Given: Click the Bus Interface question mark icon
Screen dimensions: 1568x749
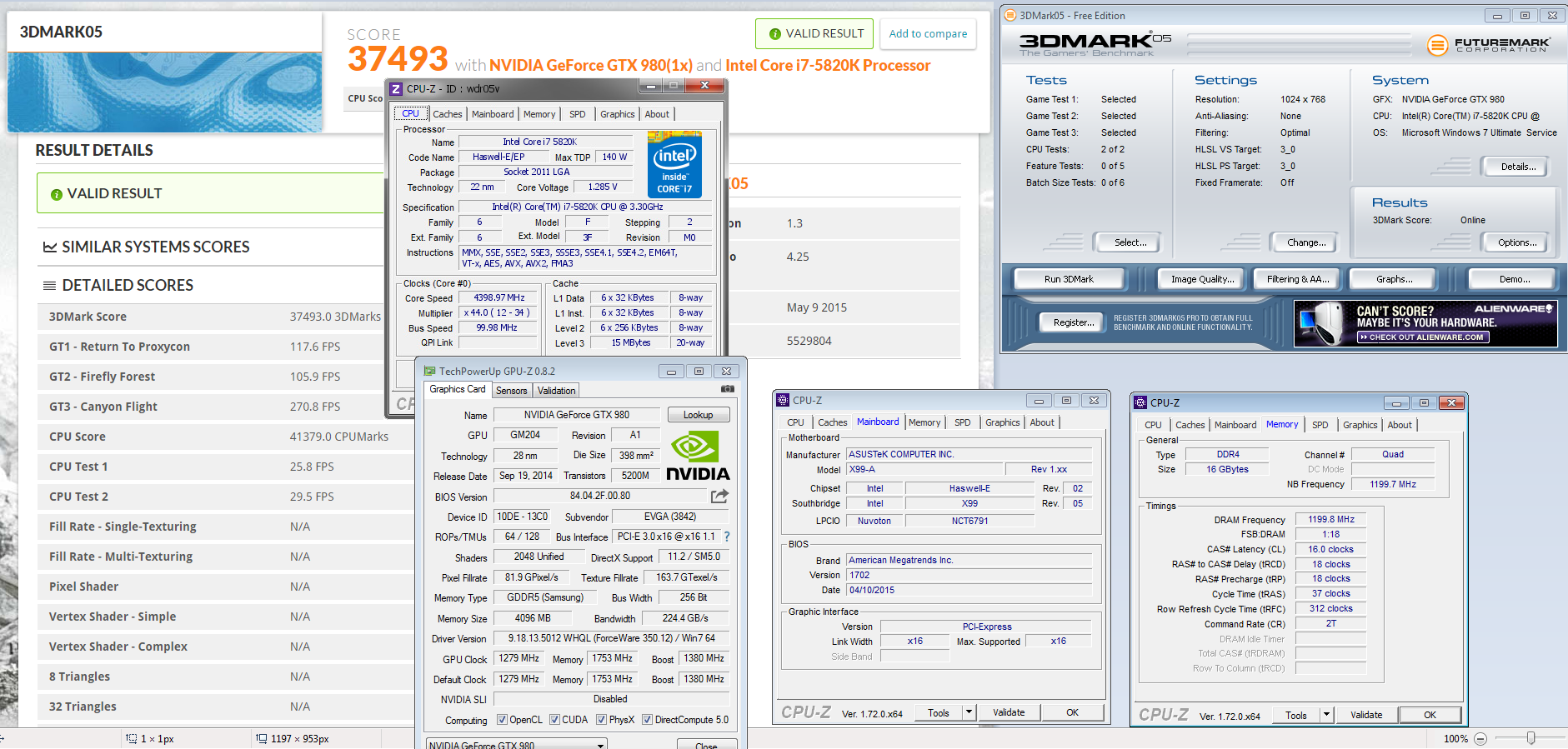Looking at the screenshot, I should coord(726,537).
